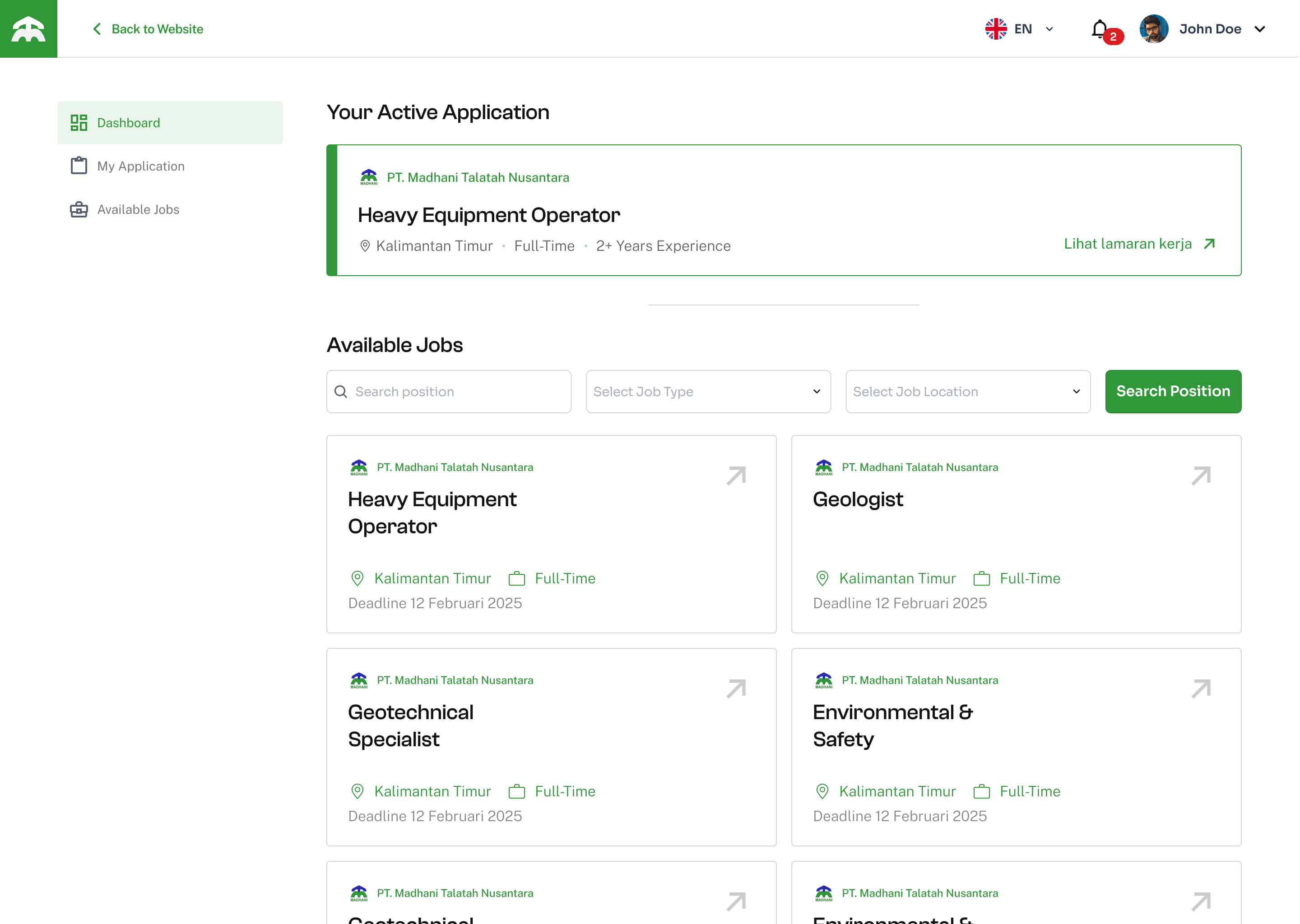Screen dimensions: 1300x924
Task: Click the UK flag language icon
Action: tap(996, 29)
